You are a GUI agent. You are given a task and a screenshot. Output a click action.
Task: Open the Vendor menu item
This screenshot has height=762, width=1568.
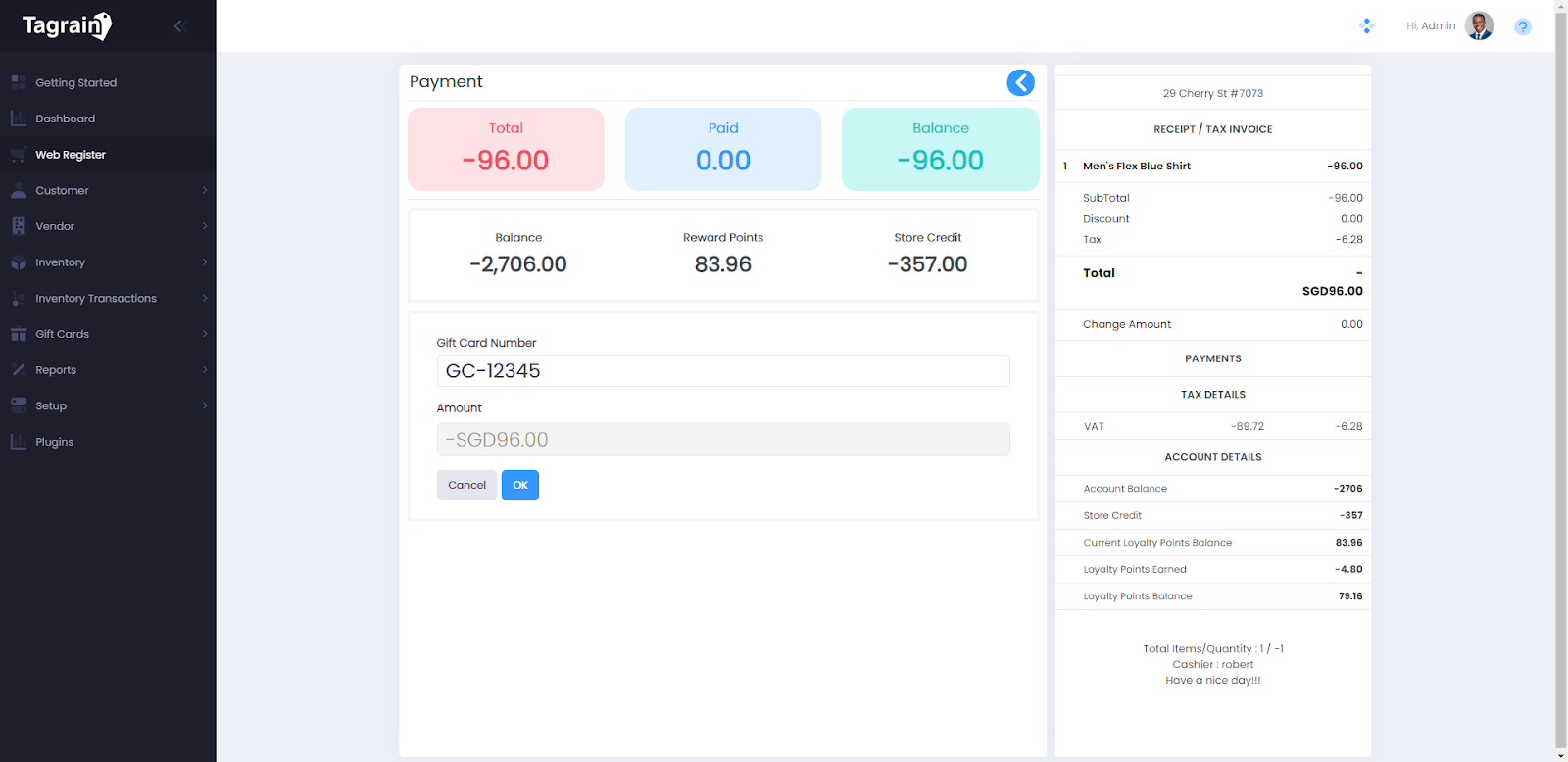tap(108, 226)
